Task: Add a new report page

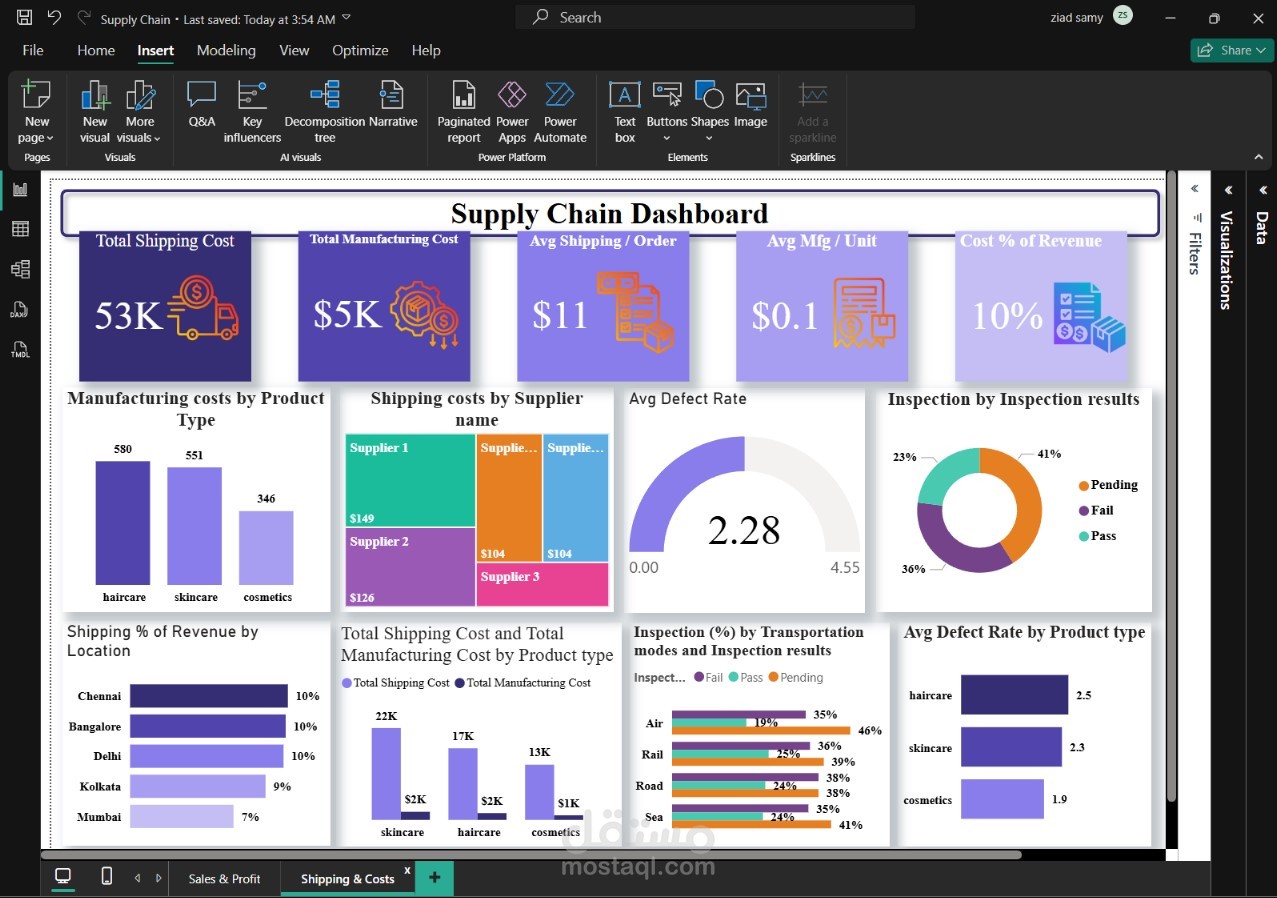Action: [x=434, y=878]
